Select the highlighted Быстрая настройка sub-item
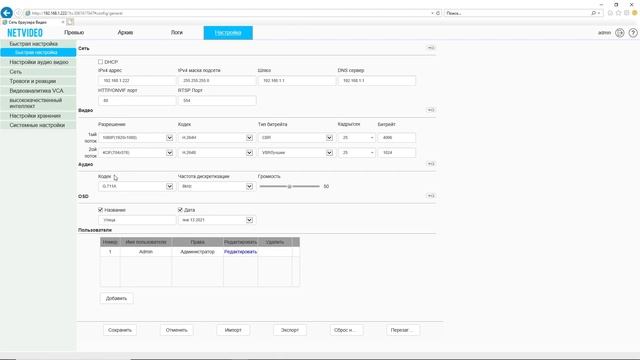Screen dimensions: 640x360 tap(38, 53)
